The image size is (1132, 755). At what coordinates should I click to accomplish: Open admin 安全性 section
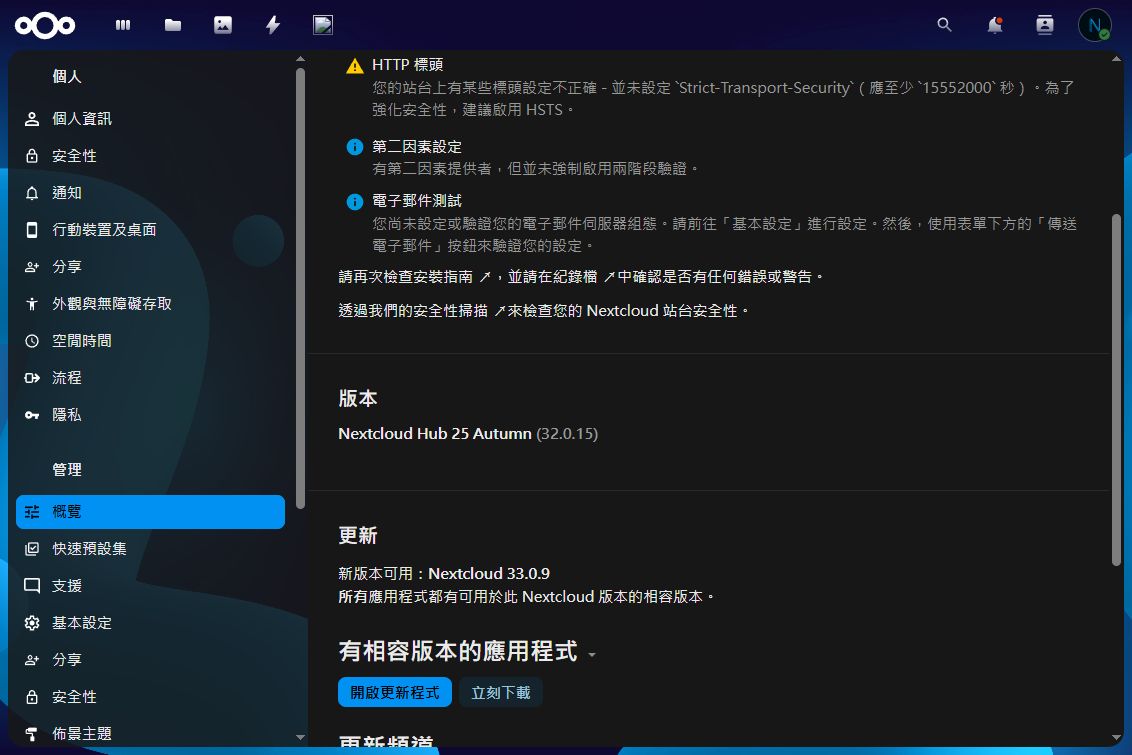pos(150,697)
